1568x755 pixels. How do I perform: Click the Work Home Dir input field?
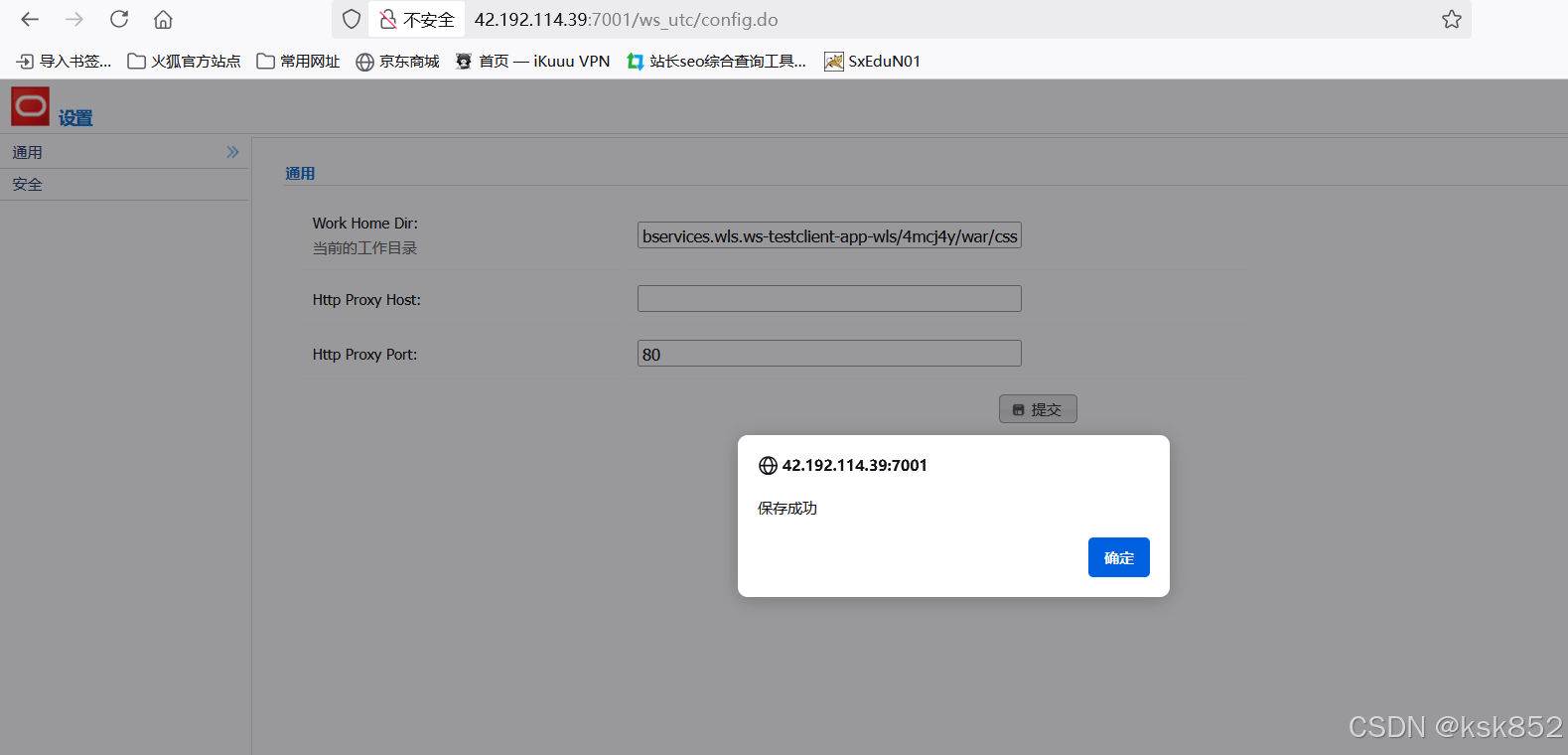click(829, 235)
